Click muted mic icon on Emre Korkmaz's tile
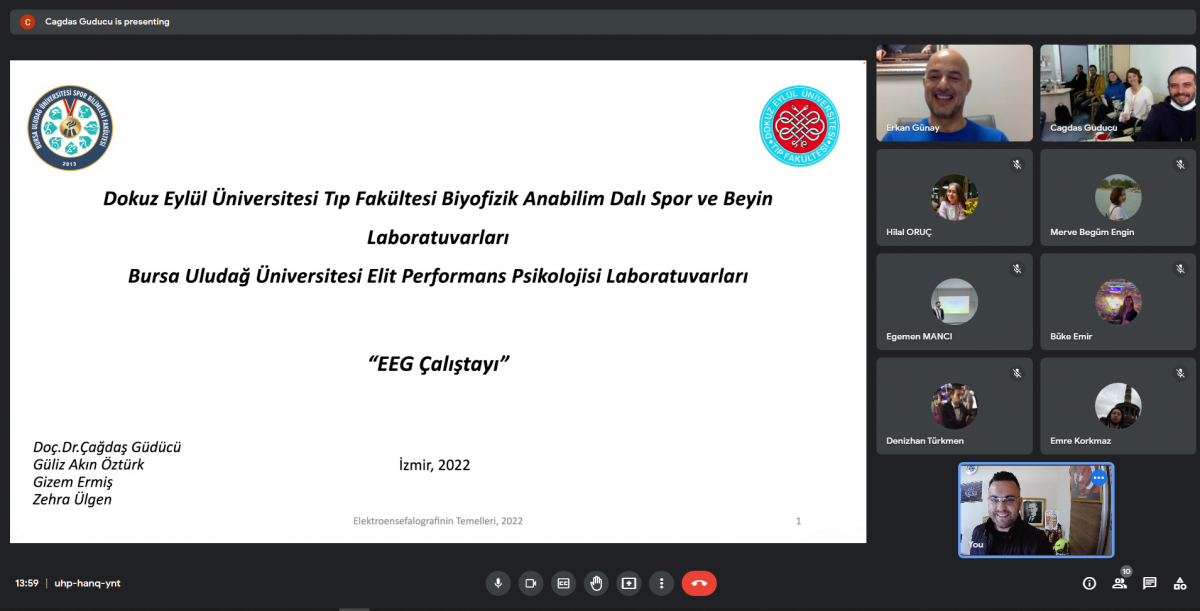The width and height of the screenshot is (1200, 611). [x=1180, y=373]
